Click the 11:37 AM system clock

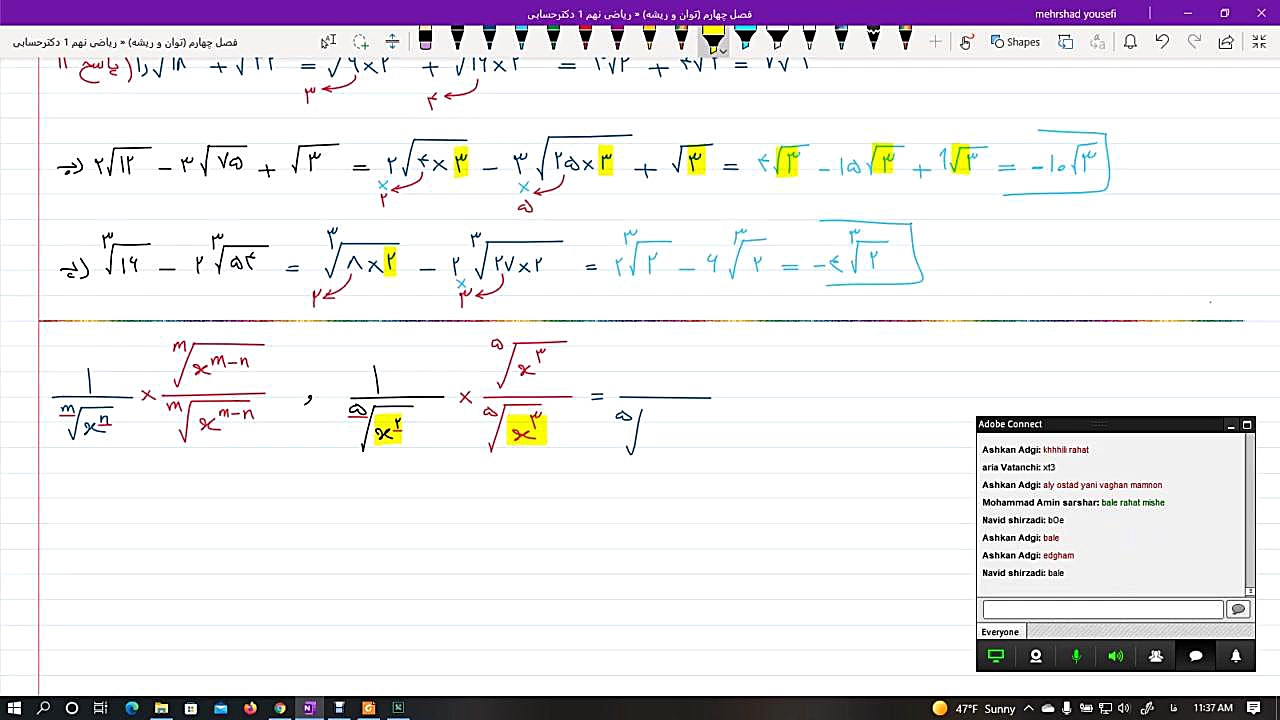pyautogui.click(x=1213, y=708)
